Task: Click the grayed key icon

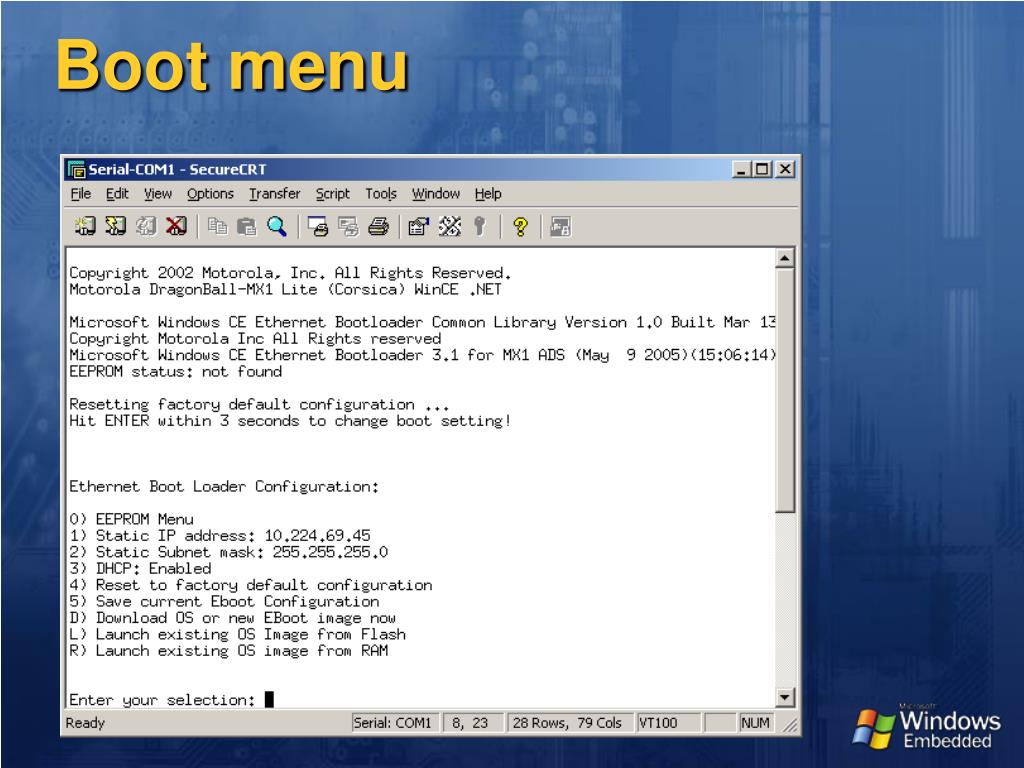Action: click(479, 227)
